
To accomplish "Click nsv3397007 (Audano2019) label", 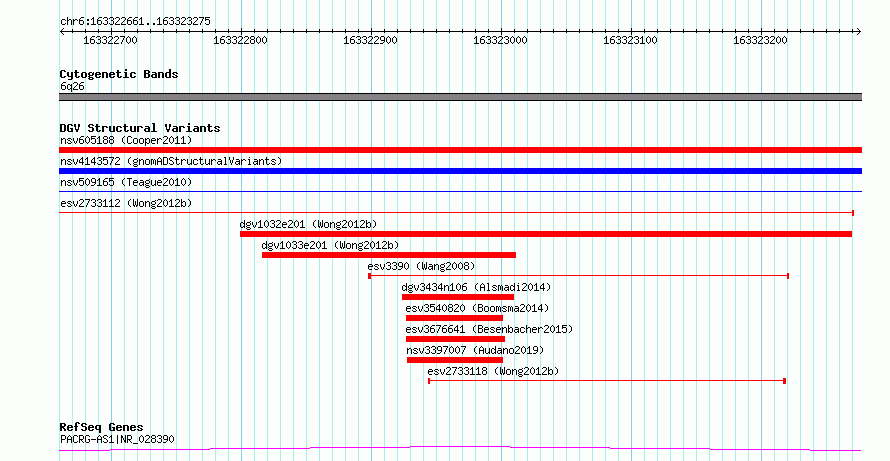I will (475, 350).
